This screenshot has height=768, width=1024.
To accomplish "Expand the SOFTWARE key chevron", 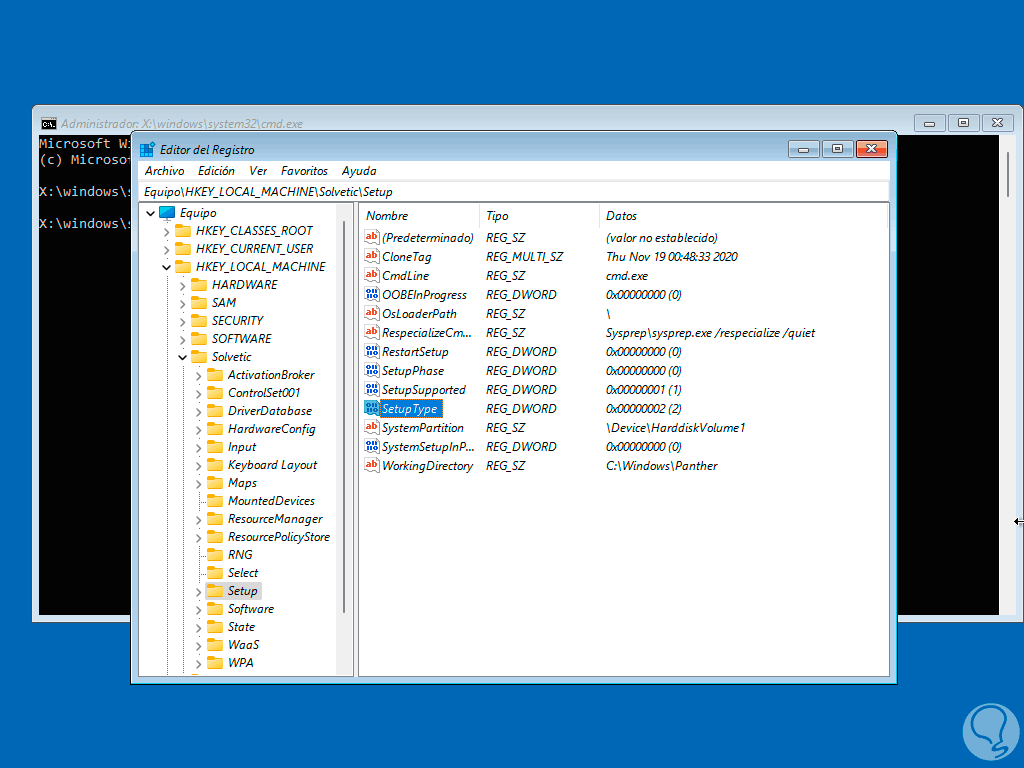I will coord(182,340).
